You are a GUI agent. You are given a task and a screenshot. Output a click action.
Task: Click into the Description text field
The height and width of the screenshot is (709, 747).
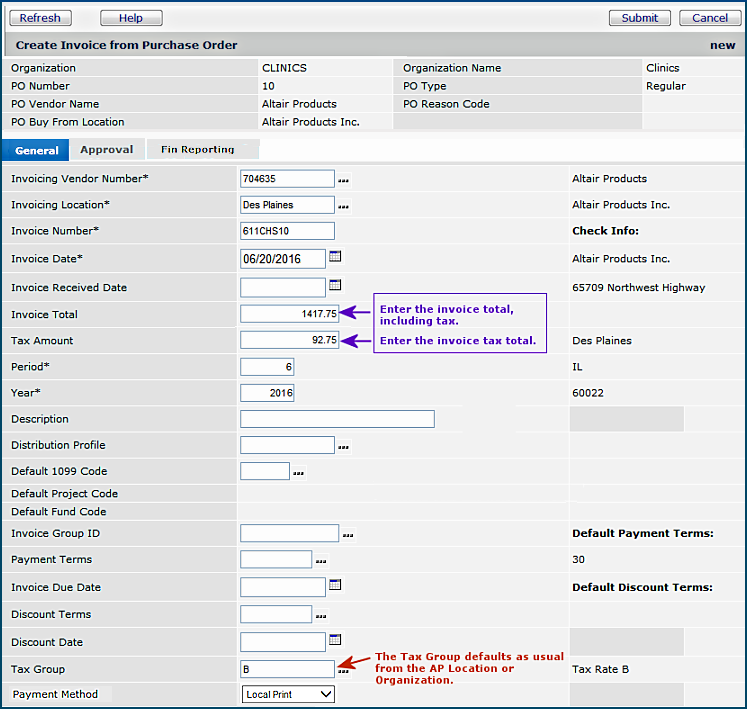337,419
